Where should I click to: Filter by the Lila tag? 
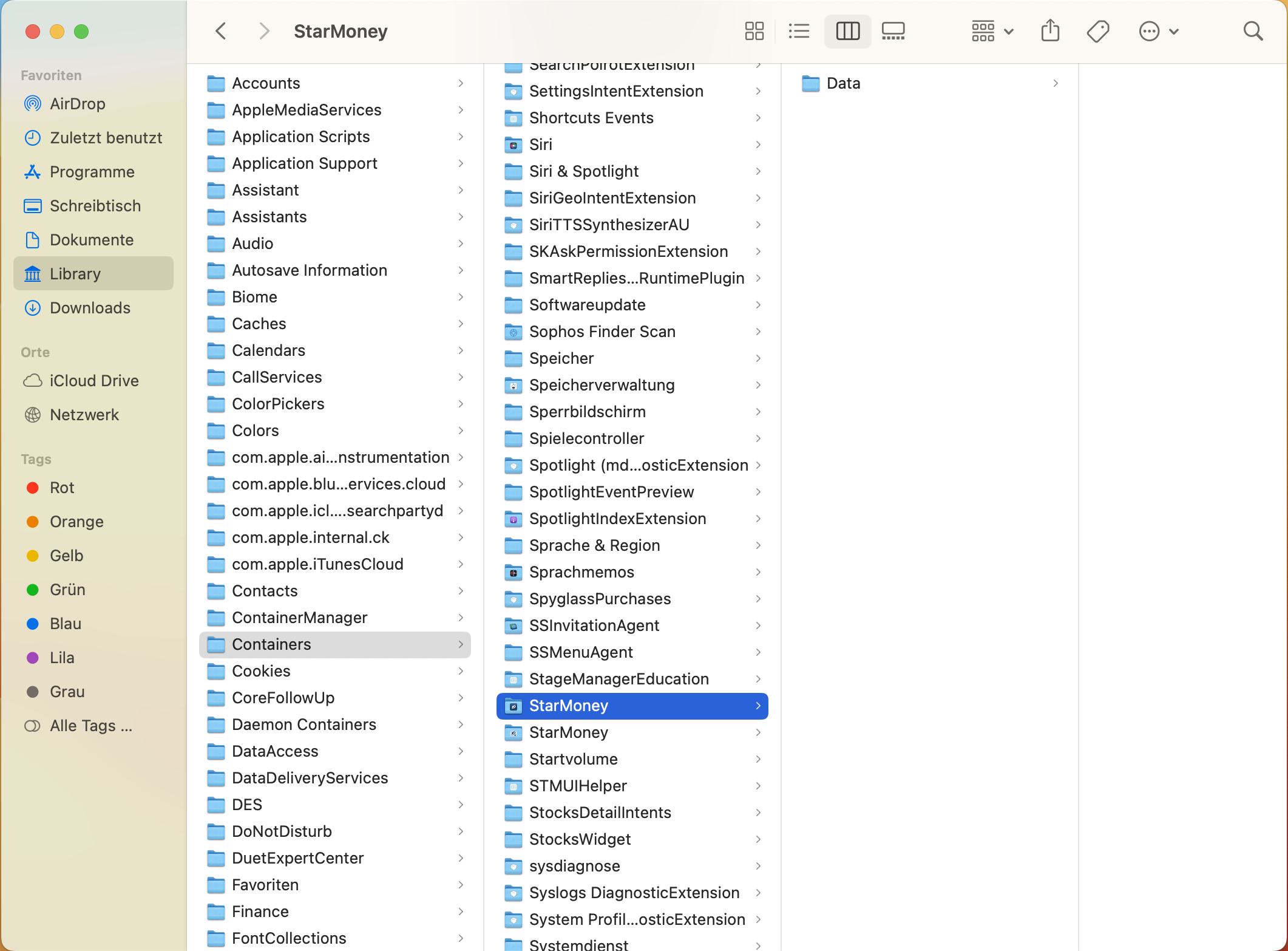click(93, 658)
